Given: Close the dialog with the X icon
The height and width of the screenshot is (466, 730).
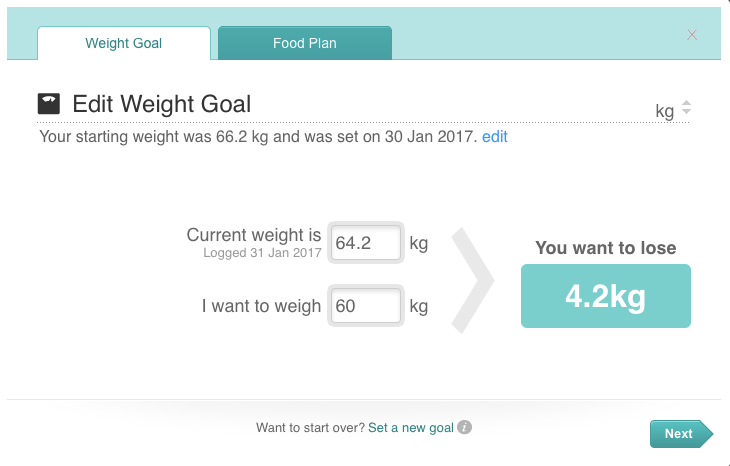Looking at the screenshot, I should coord(692,35).
